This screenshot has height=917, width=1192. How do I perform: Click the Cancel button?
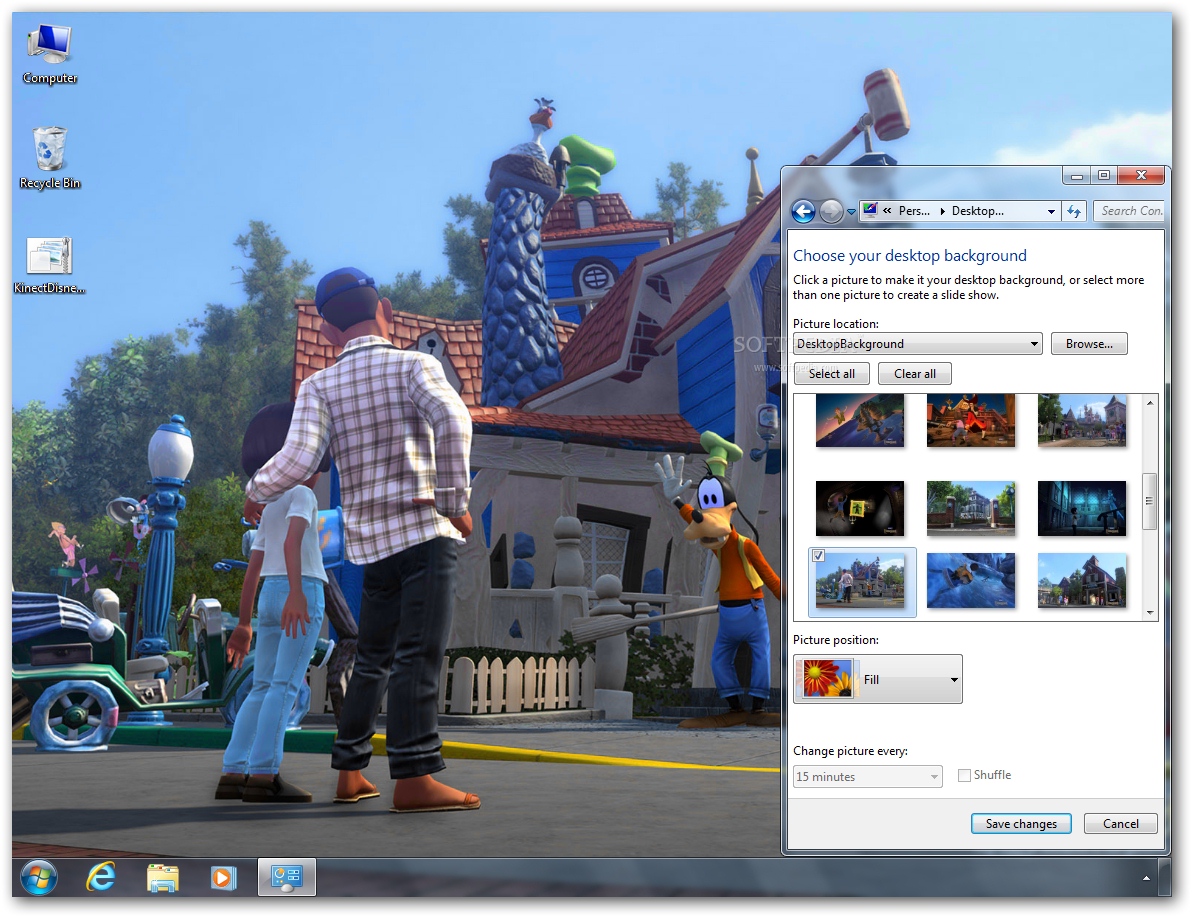point(1121,823)
